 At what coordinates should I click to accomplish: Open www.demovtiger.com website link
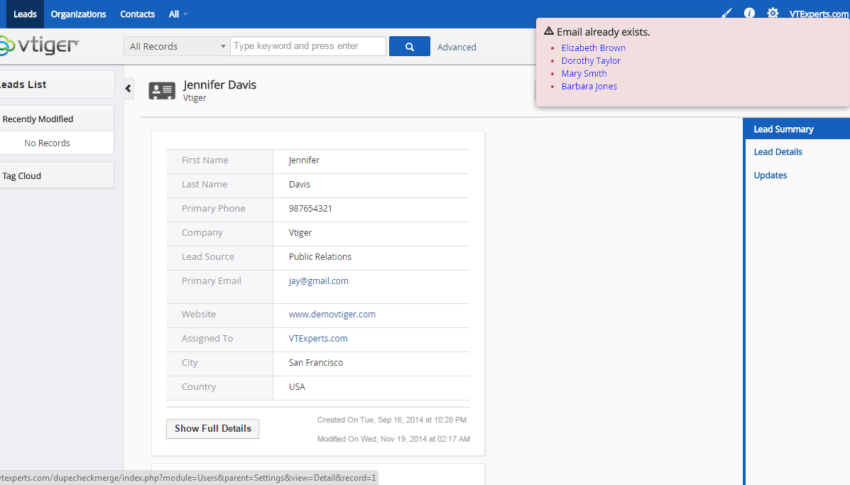332,314
